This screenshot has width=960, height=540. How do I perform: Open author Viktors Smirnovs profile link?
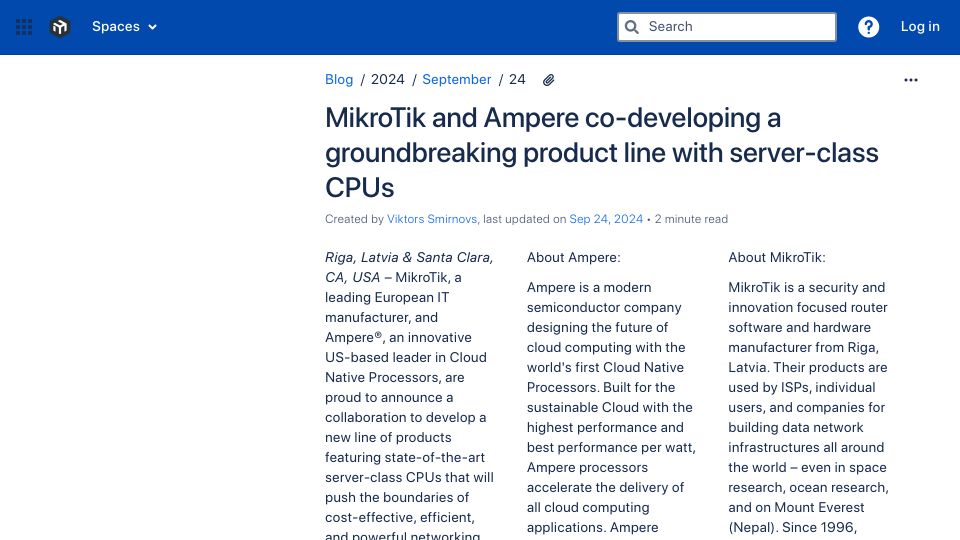(432, 219)
